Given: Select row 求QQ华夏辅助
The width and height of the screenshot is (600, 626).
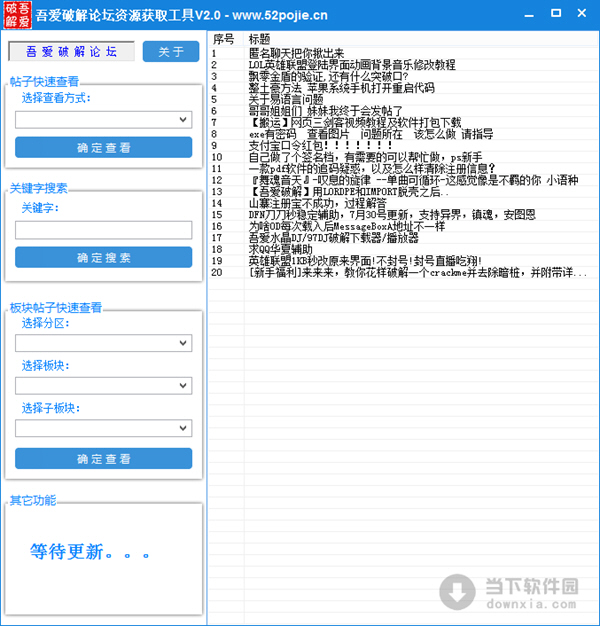Looking at the screenshot, I should click(403, 250).
